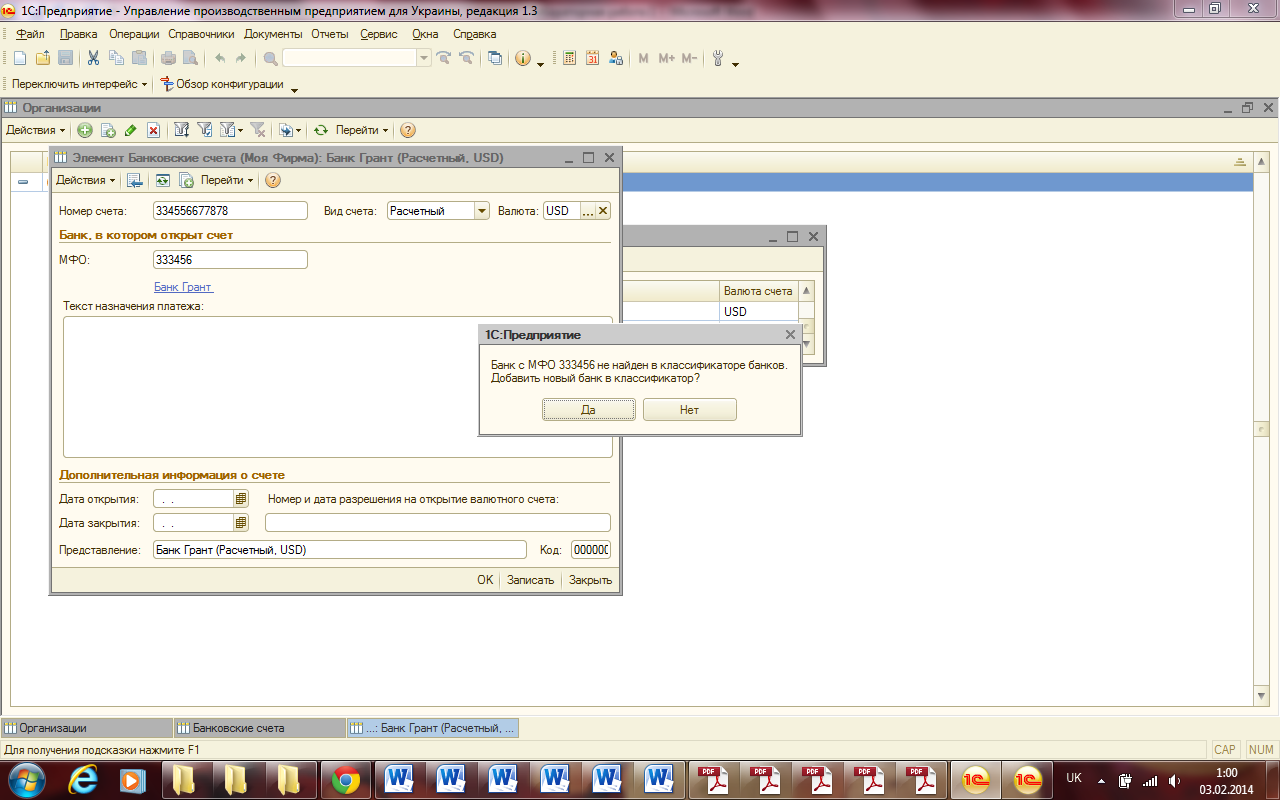Image resolution: width=1280 pixels, height=800 pixels.
Task: Open Internet Explorer from the taskbar
Action: click(83, 779)
